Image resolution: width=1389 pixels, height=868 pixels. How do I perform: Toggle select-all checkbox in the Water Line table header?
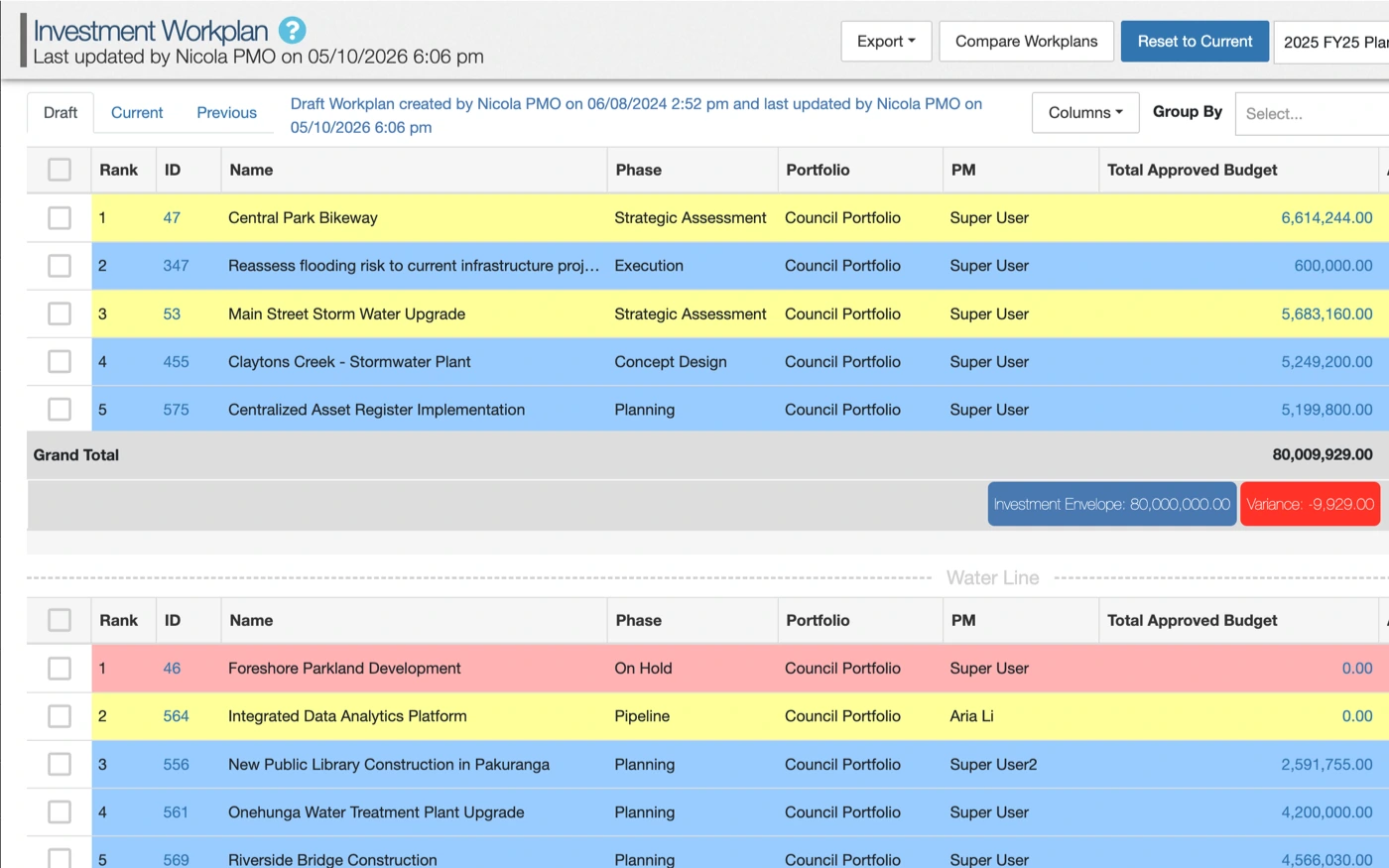coord(60,620)
